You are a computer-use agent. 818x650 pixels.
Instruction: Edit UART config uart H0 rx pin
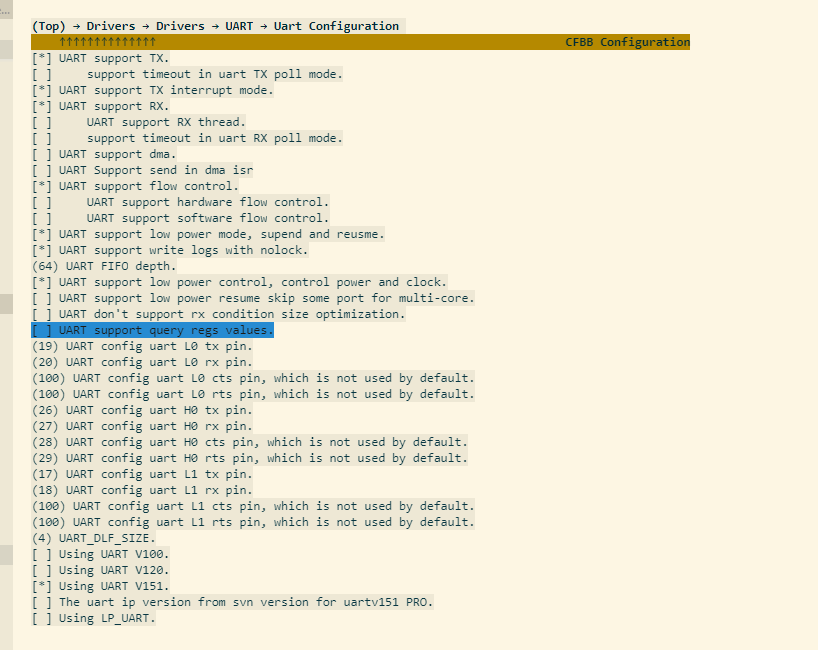45,426
